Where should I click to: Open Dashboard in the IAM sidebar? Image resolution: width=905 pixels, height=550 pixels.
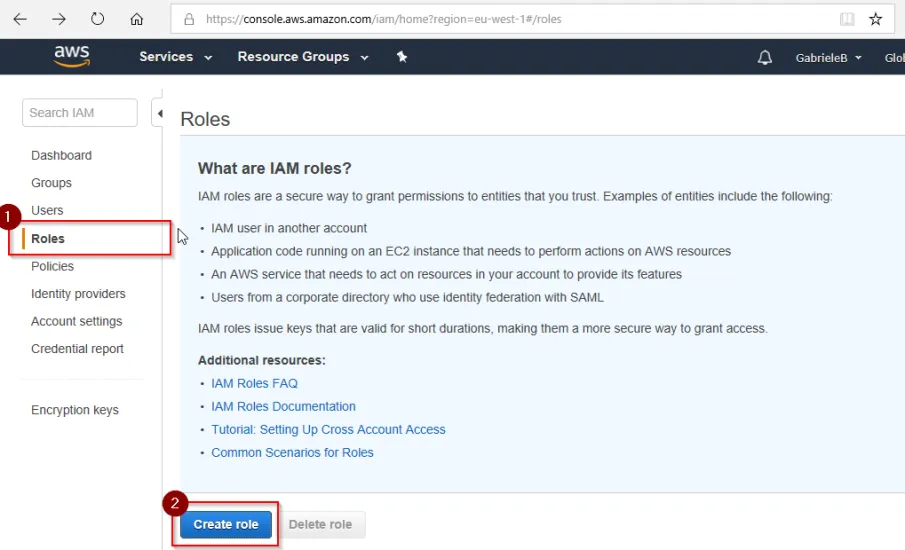click(61, 155)
